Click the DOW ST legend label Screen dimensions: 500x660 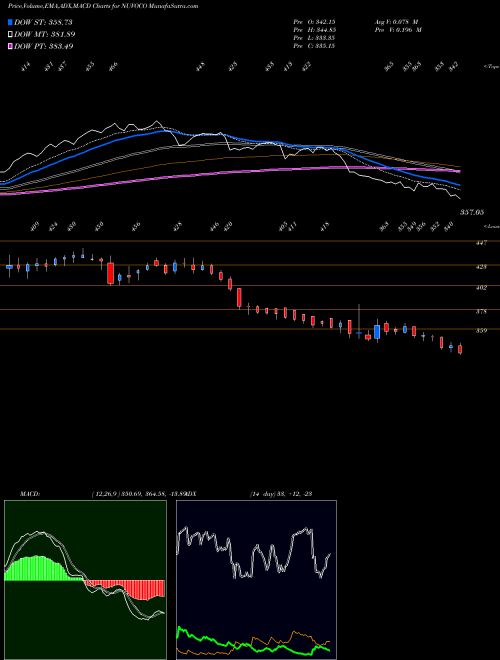[43, 22]
